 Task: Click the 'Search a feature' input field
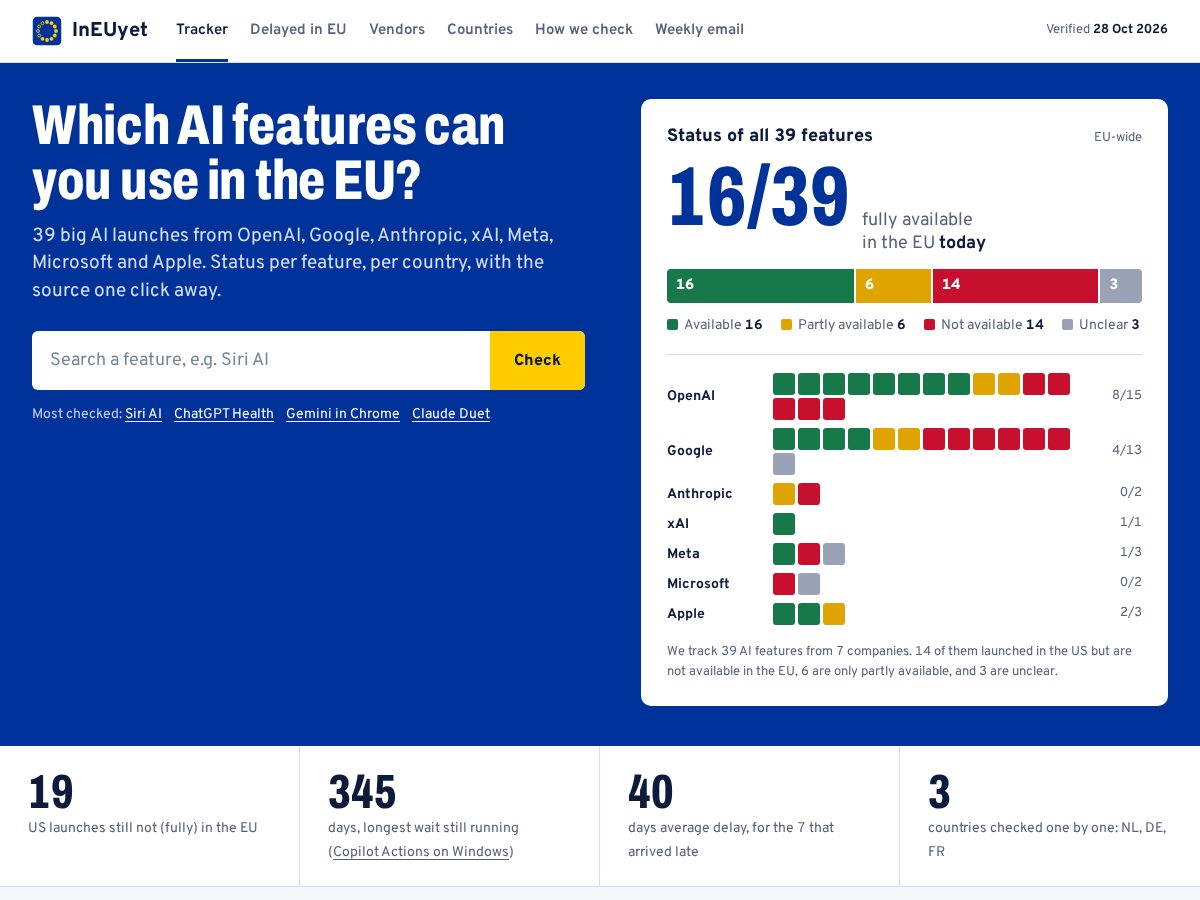[261, 360]
